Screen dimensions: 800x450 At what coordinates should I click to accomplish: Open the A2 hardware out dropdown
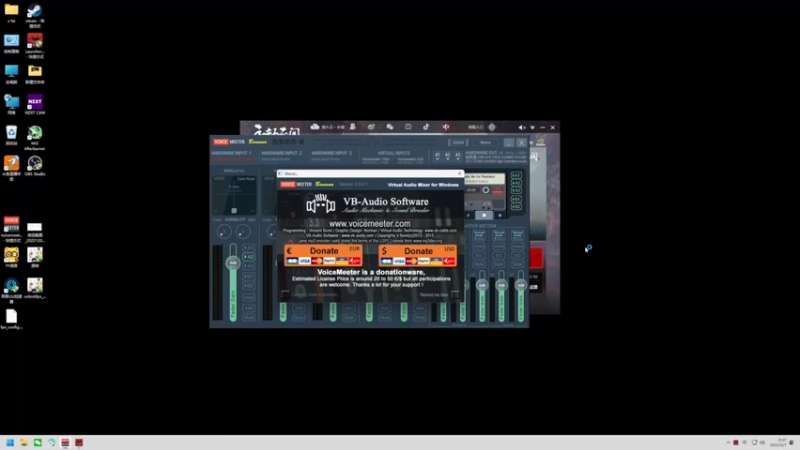(x=447, y=156)
